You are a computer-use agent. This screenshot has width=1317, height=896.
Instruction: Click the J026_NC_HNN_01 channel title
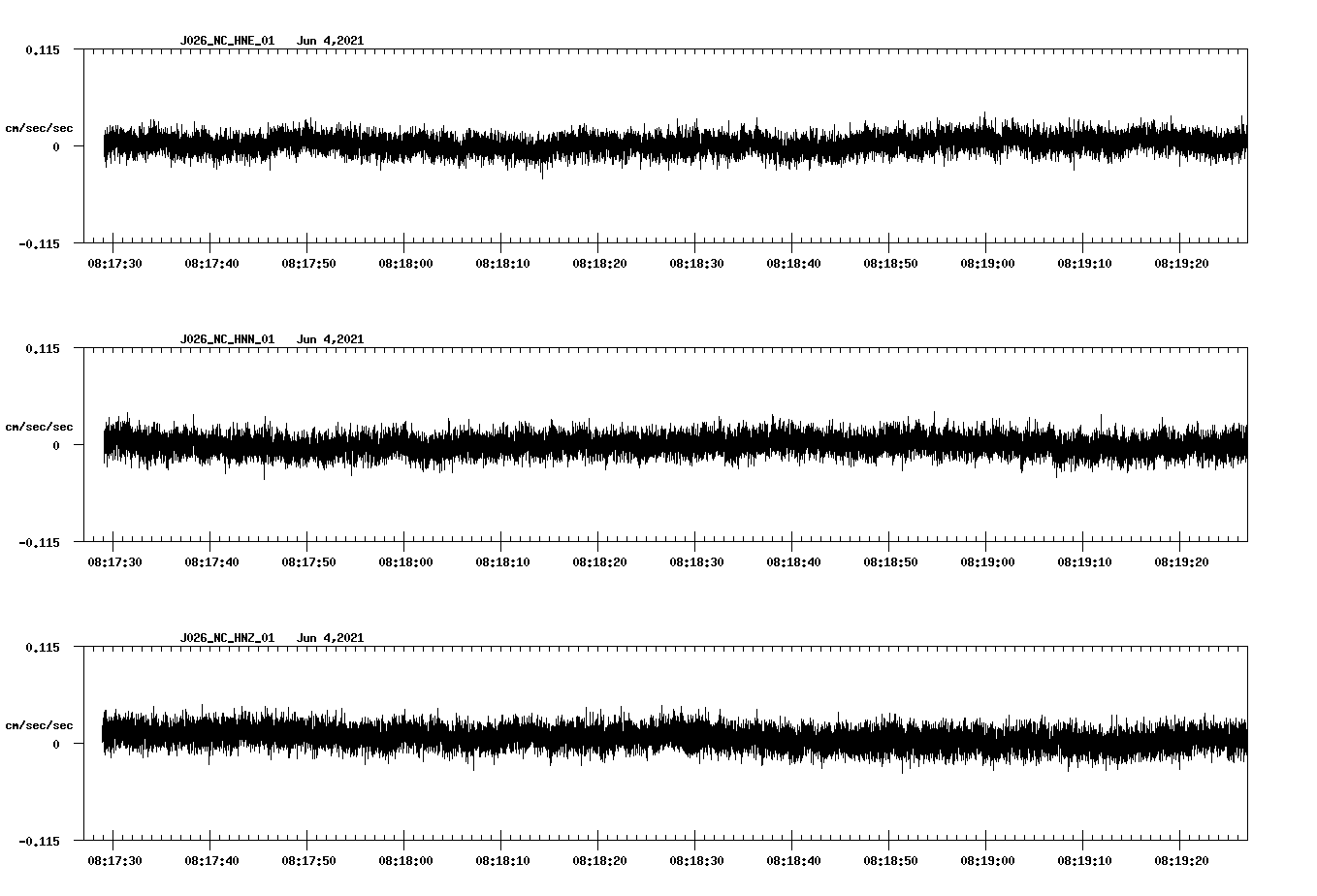coord(227,339)
